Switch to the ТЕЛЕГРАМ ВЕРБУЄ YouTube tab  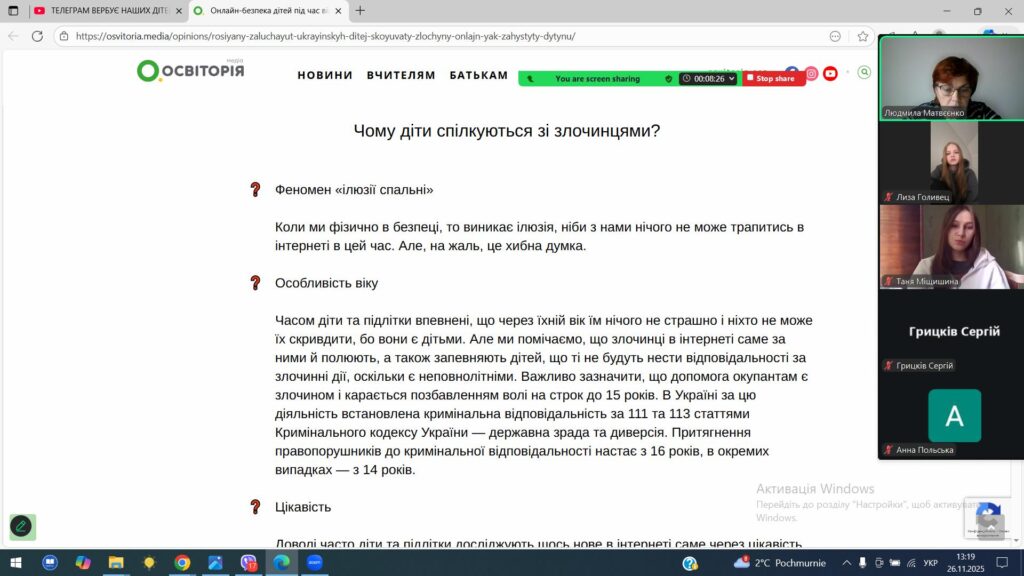point(100,10)
